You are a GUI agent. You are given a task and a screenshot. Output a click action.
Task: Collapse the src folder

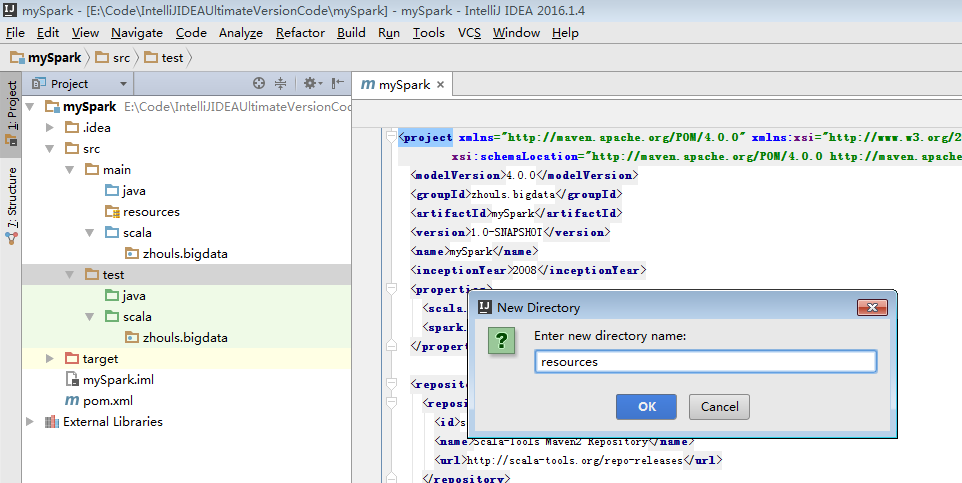coord(50,149)
